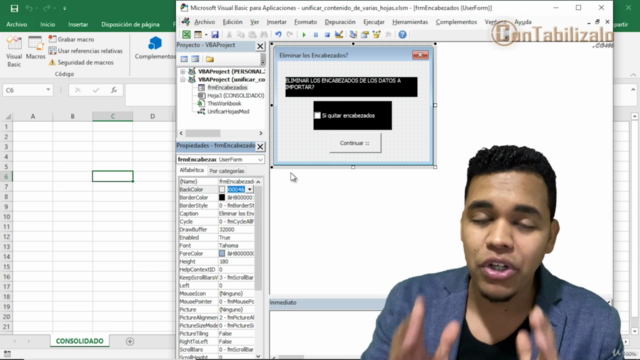Screen dimensions: 640x360
Task: Click the project tree horizontal scrollbar right arrow
Action: point(261,133)
